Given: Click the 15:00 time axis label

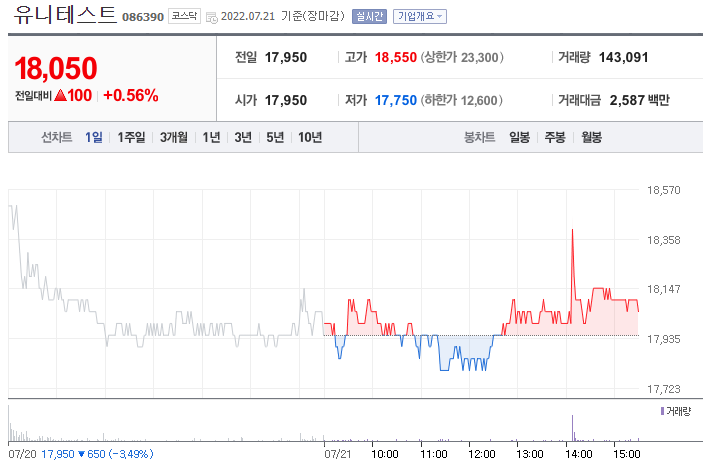Looking at the screenshot, I should (627, 454).
